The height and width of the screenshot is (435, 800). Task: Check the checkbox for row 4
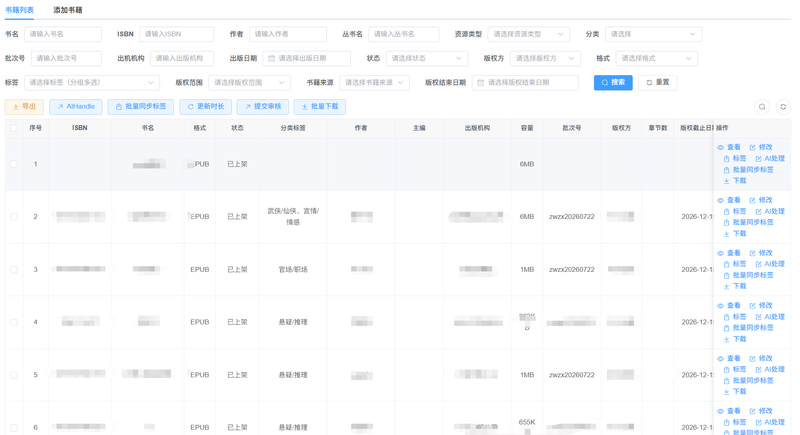[14, 322]
